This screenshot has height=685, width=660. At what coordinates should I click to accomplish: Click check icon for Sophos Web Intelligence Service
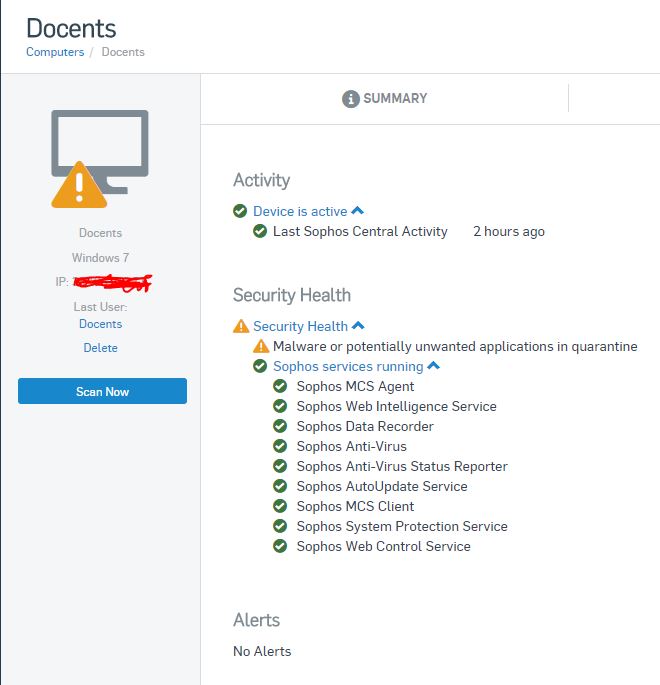(x=280, y=406)
